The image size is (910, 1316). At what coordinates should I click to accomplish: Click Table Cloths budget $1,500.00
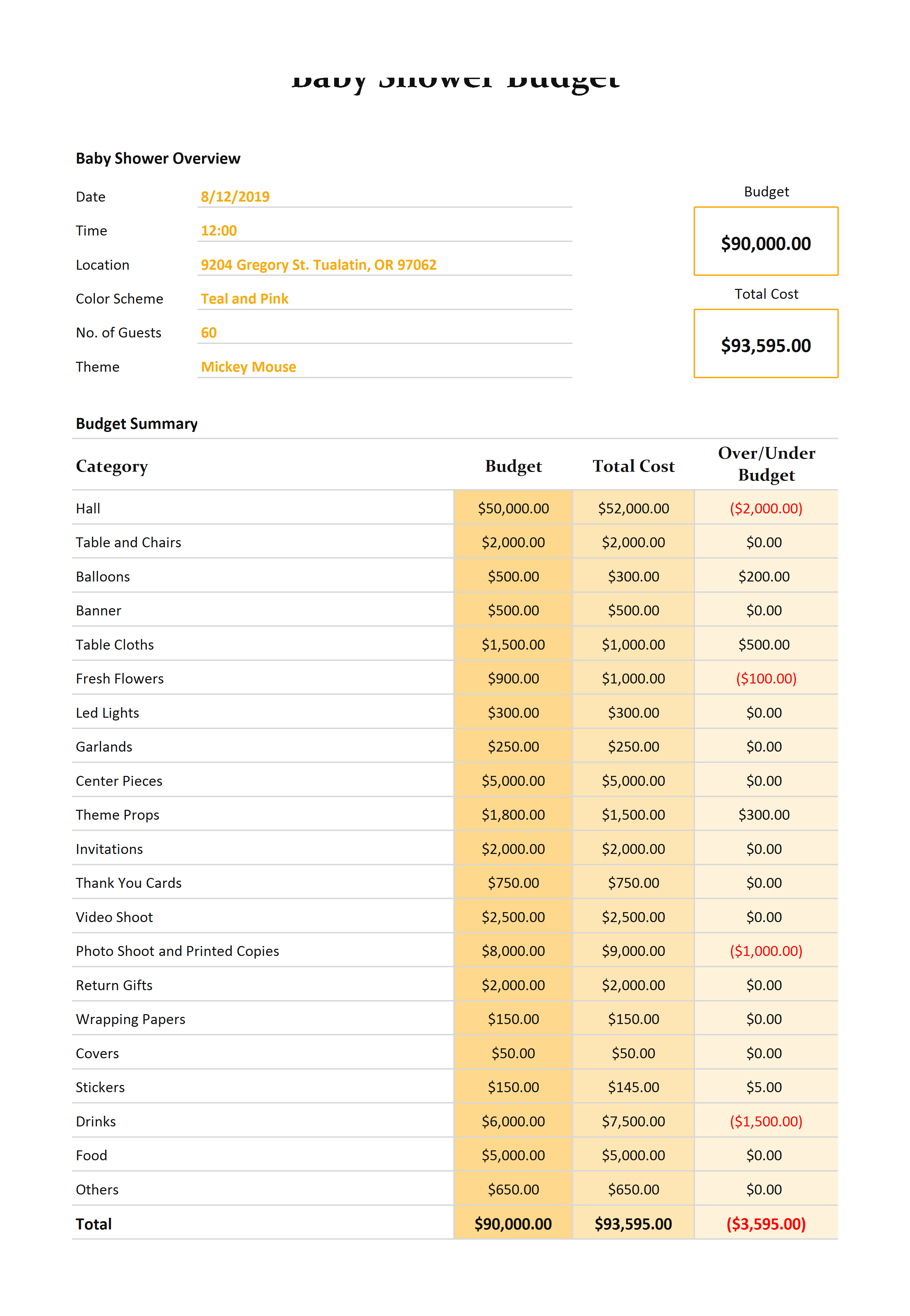click(x=513, y=644)
